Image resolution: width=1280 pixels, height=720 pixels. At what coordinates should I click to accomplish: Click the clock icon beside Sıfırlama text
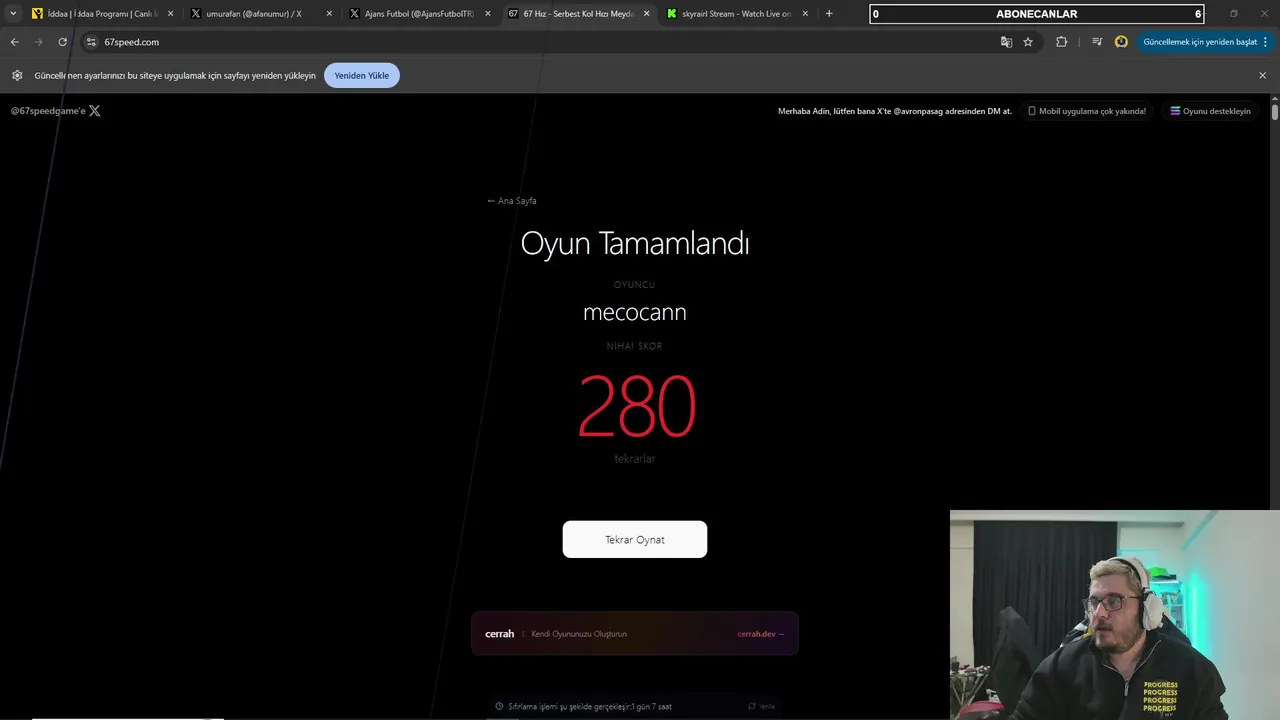click(x=499, y=706)
